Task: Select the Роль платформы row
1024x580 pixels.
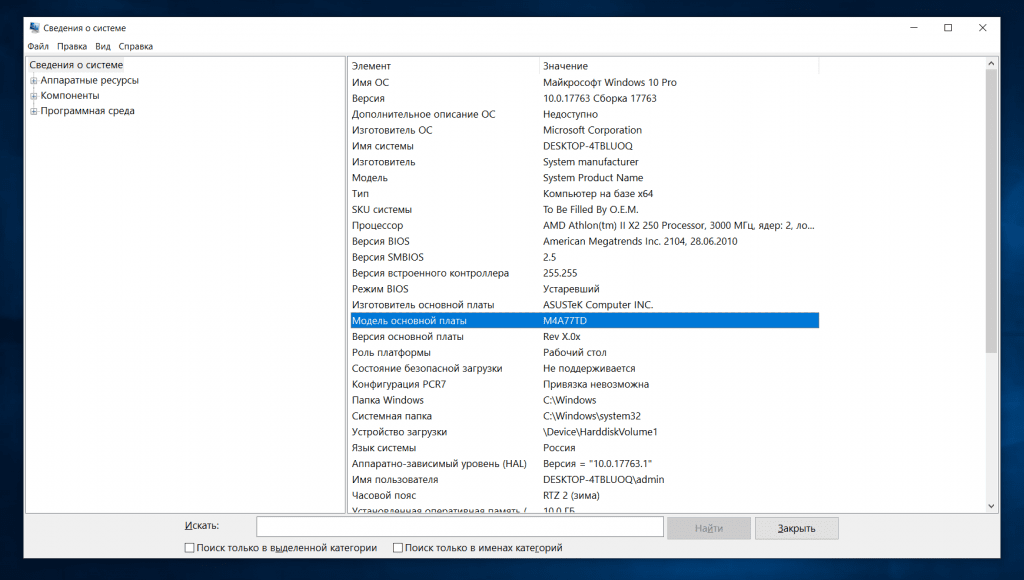Action: point(584,353)
